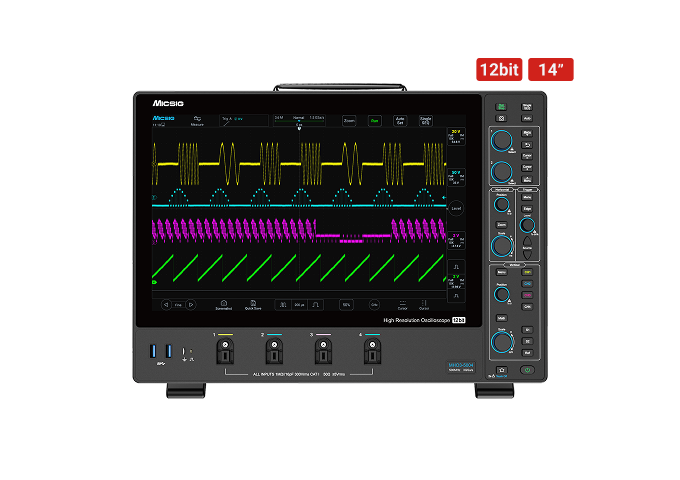Screen dimensions: 680x480
Task: Tap the right arrow fine-adjust icon
Action: pyautogui.click(x=191, y=304)
